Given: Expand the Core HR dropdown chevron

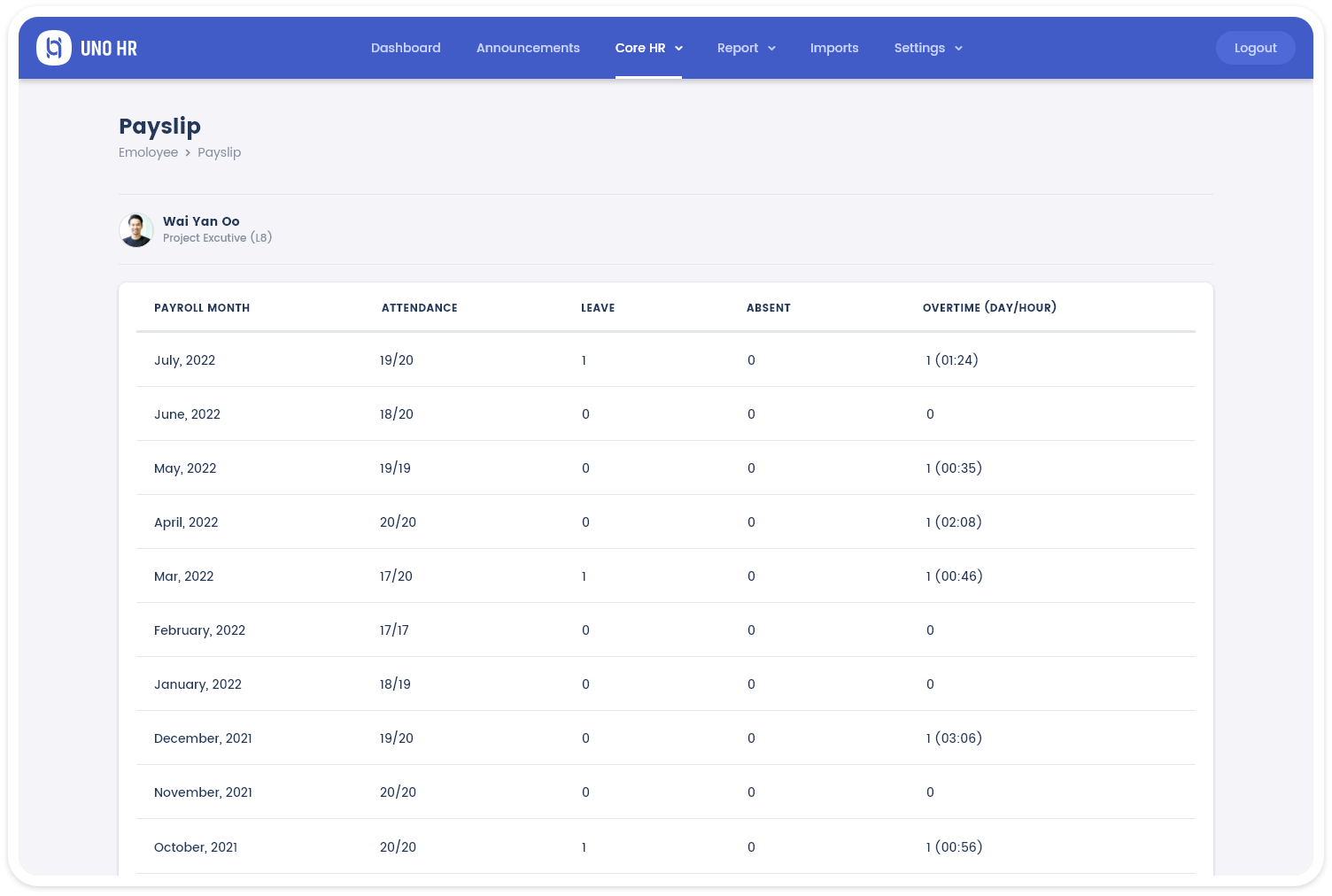Looking at the screenshot, I should (x=679, y=49).
